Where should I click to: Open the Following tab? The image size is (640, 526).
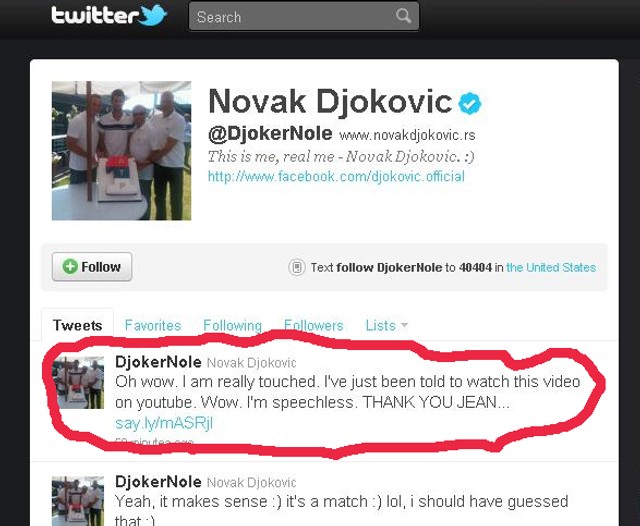tap(232, 325)
